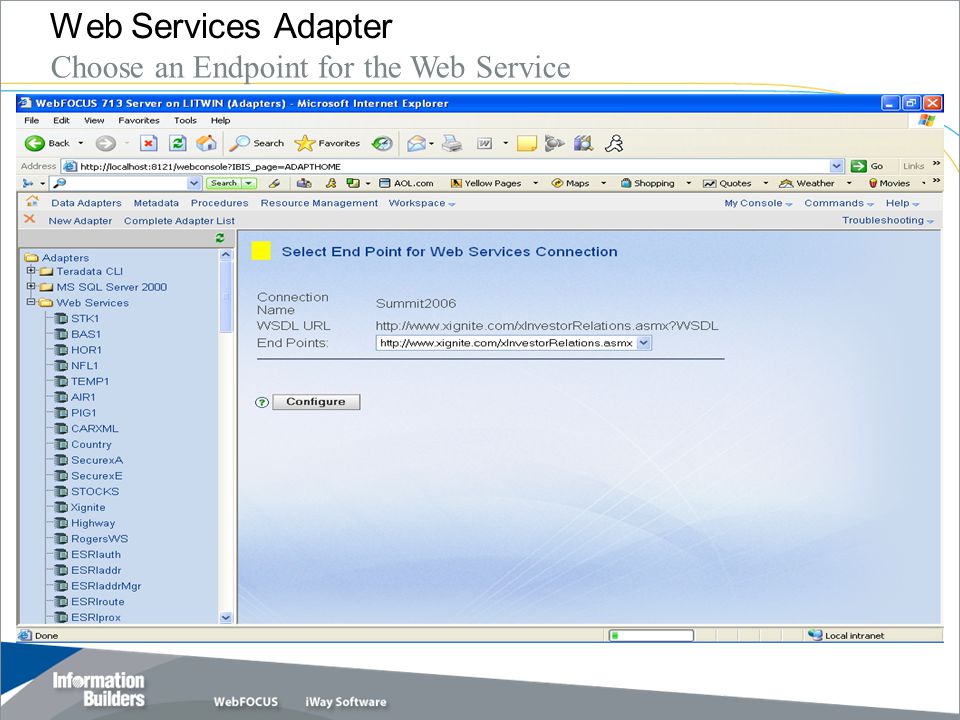
Task: Open the Resource Management link
Action: point(319,203)
